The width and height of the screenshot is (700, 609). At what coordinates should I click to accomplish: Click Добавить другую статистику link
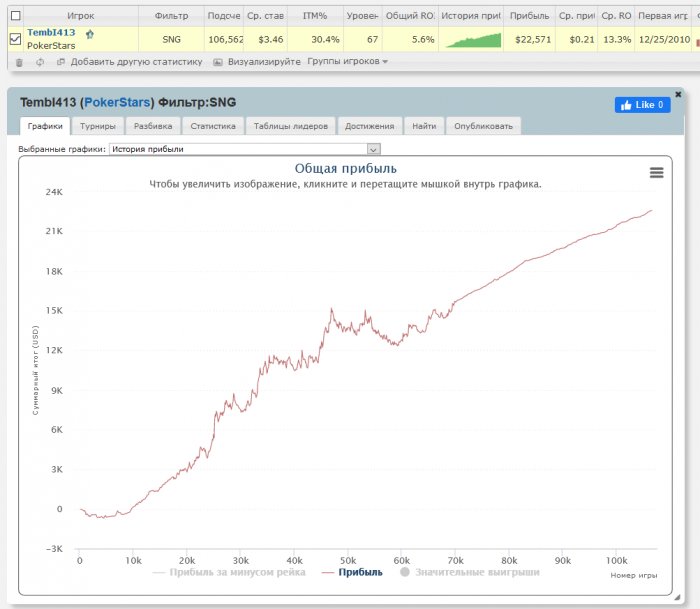coord(136,62)
